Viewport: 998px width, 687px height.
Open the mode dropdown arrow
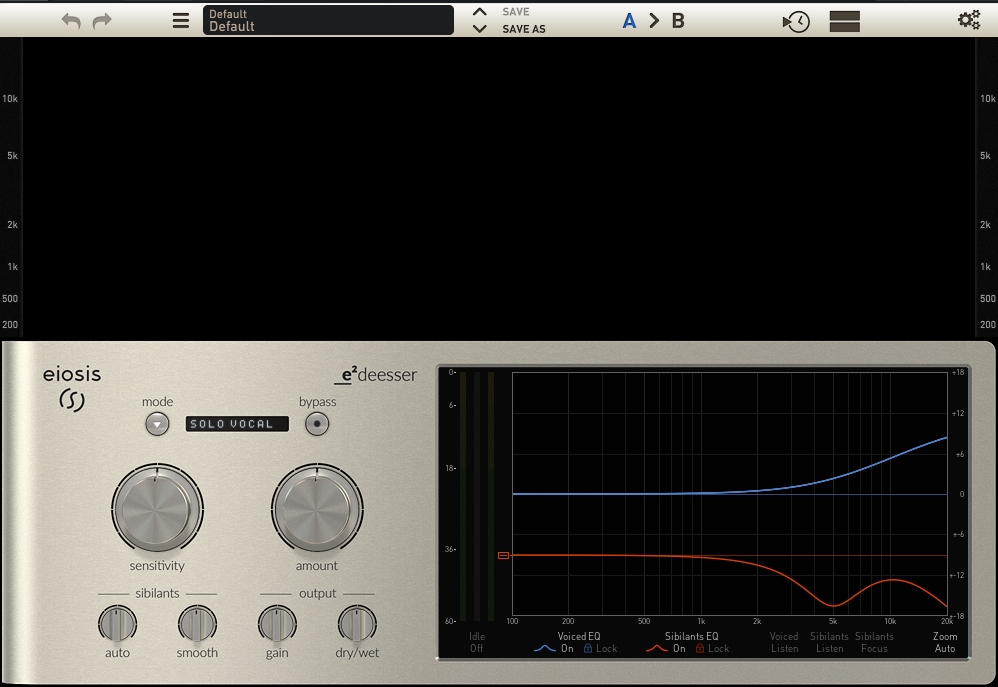point(157,424)
